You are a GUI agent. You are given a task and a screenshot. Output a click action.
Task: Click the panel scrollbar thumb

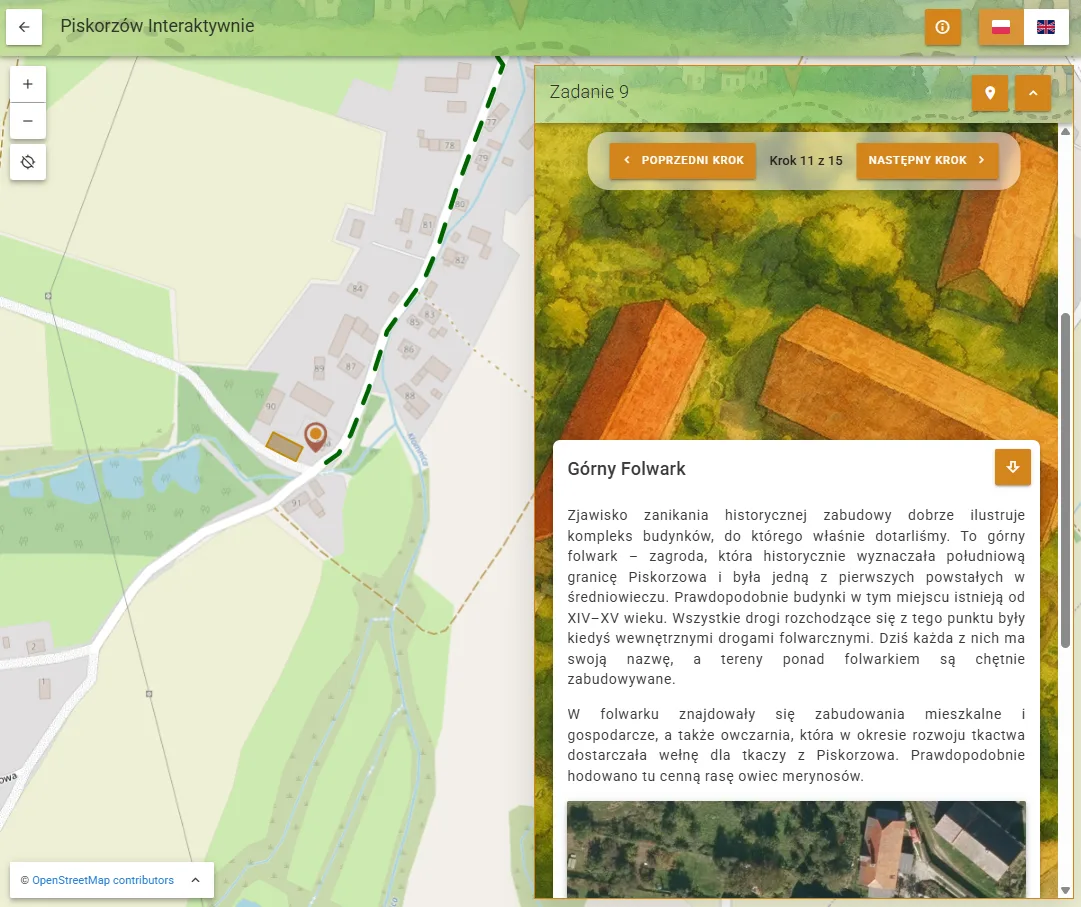click(x=1065, y=480)
